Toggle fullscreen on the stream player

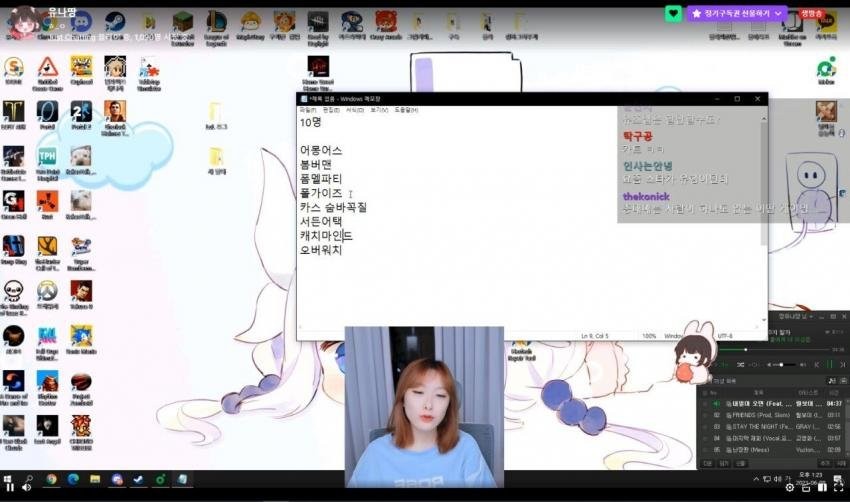838,487
